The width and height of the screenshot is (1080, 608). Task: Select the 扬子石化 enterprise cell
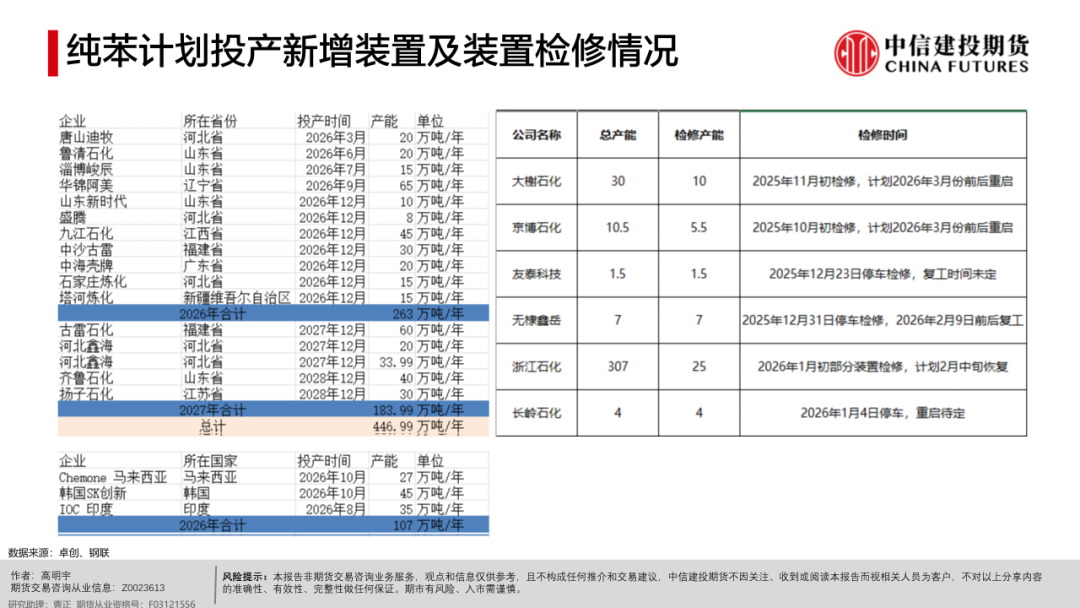coord(86,394)
